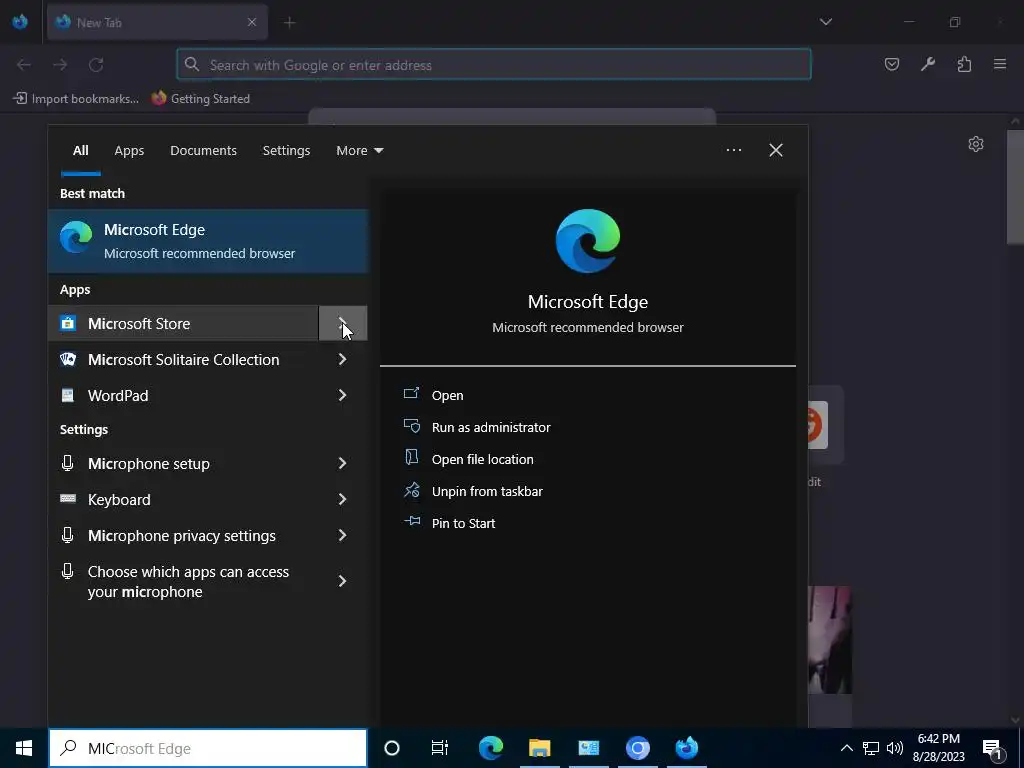This screenshot has width=1024, height=768.
Task: Switch to Documents search tab
Action: pos(203,150)
